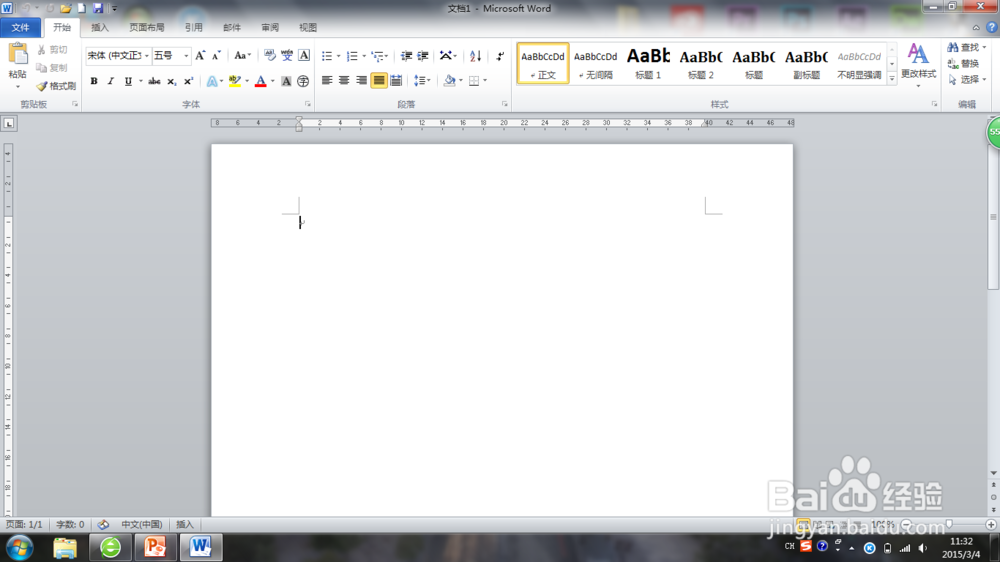Click the Cut scissors button
This screenshot has height=562, width=1000.
52,50
